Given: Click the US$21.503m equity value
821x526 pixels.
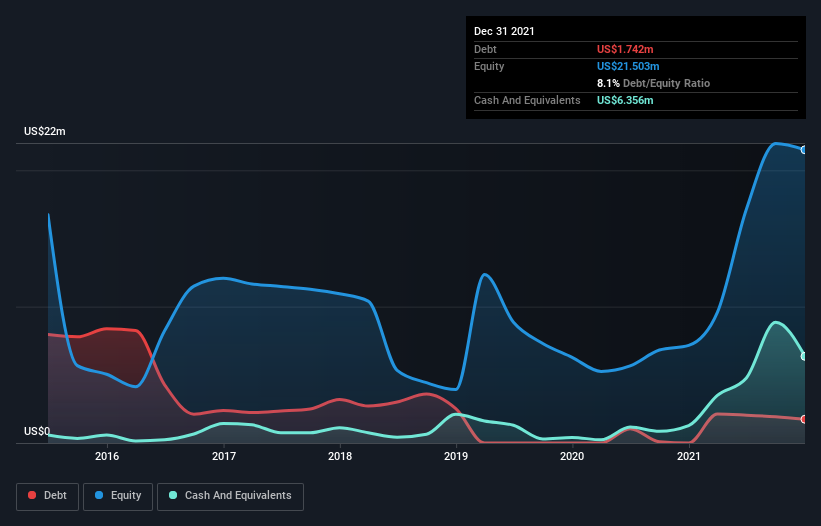Looking at the screenshot, I should tap(628, 66).
